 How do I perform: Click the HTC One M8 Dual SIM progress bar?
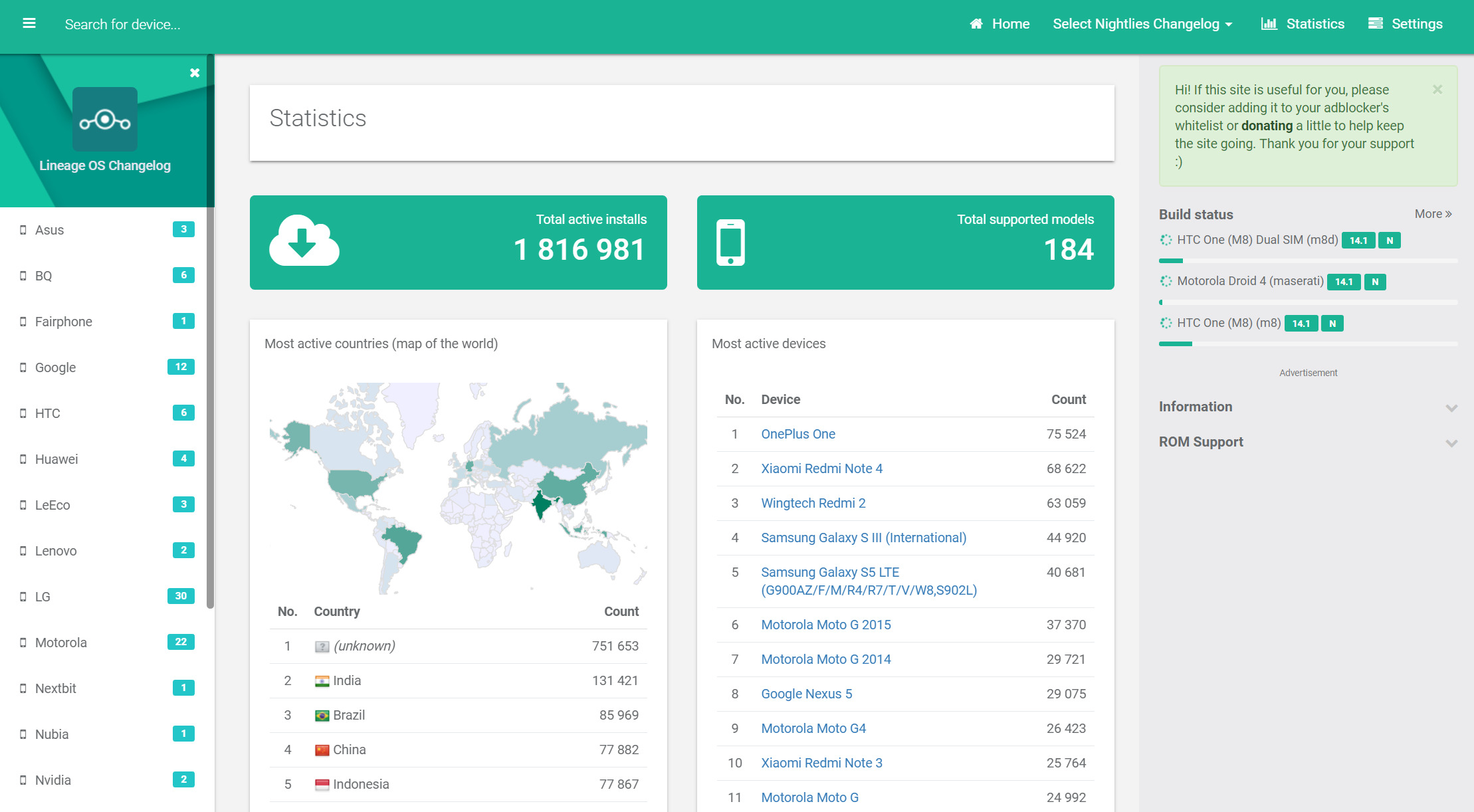(1308, 260)
